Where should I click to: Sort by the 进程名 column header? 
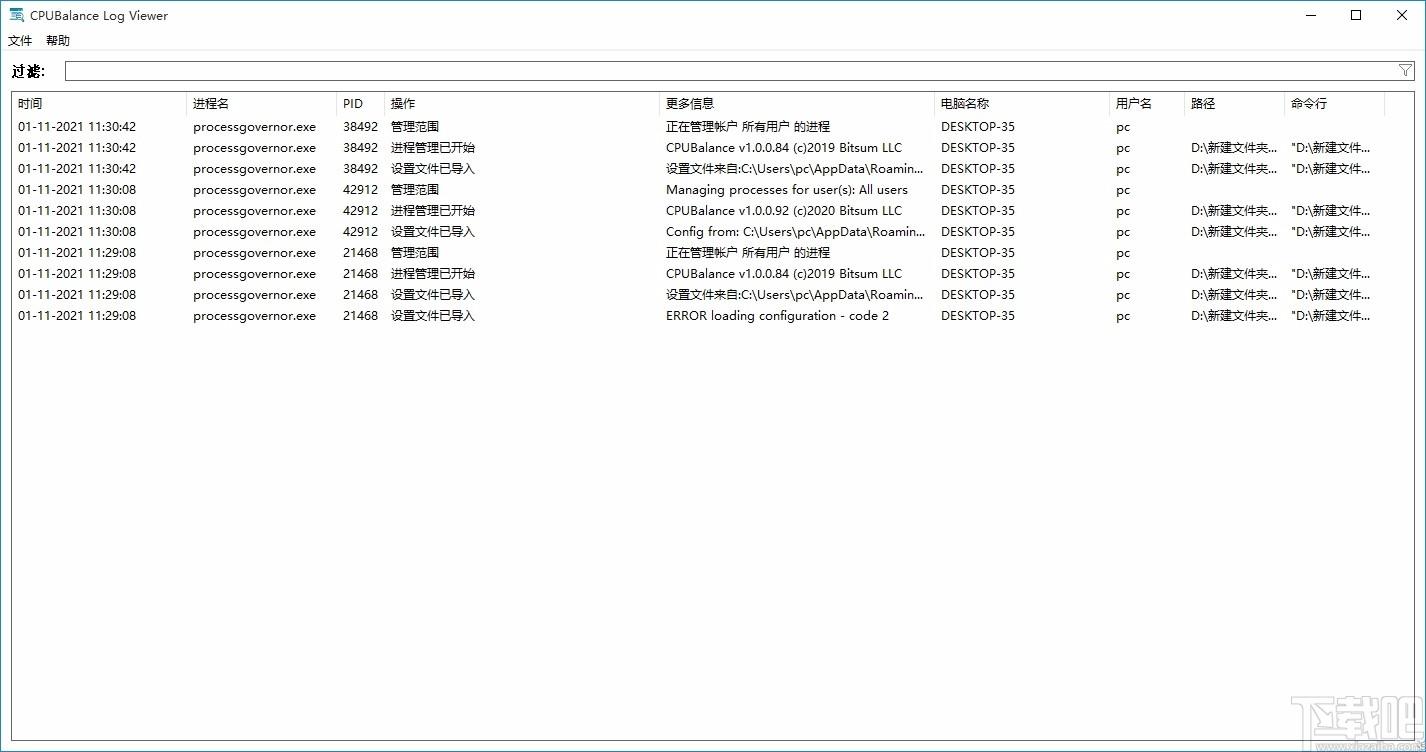(262, 104)
